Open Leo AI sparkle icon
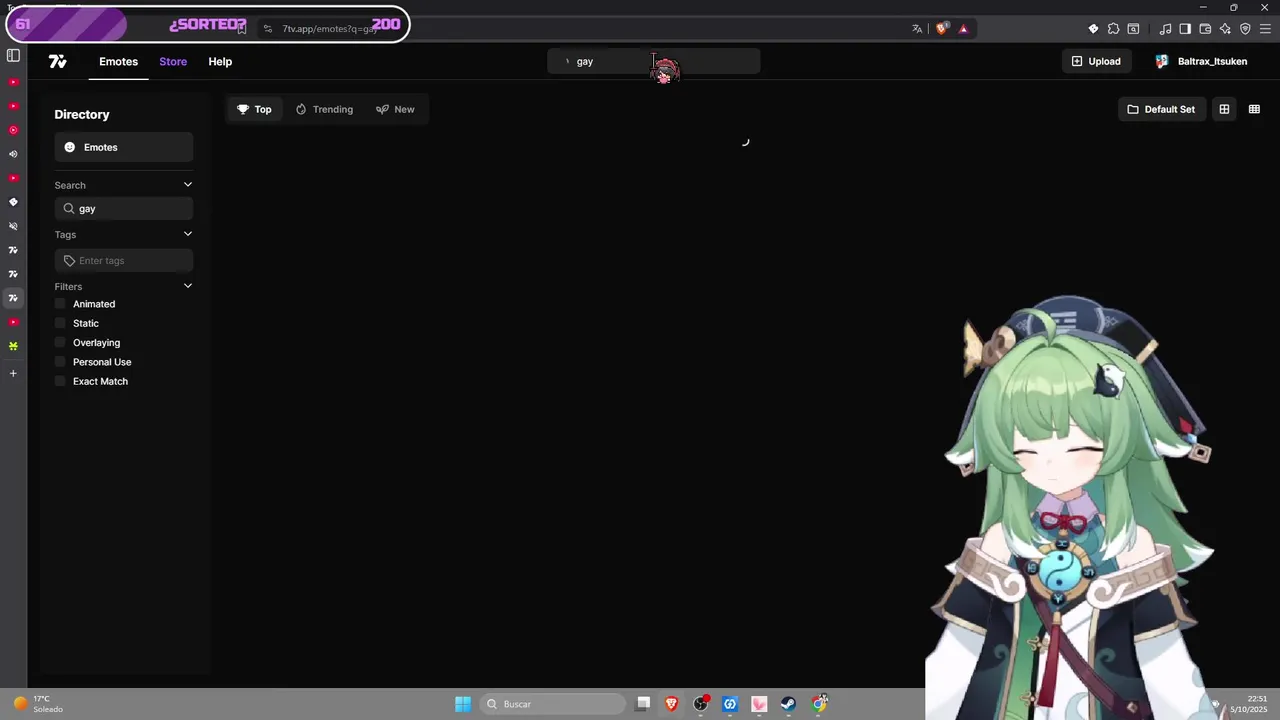This screenshot has height=720, width=1280. 1225,29
